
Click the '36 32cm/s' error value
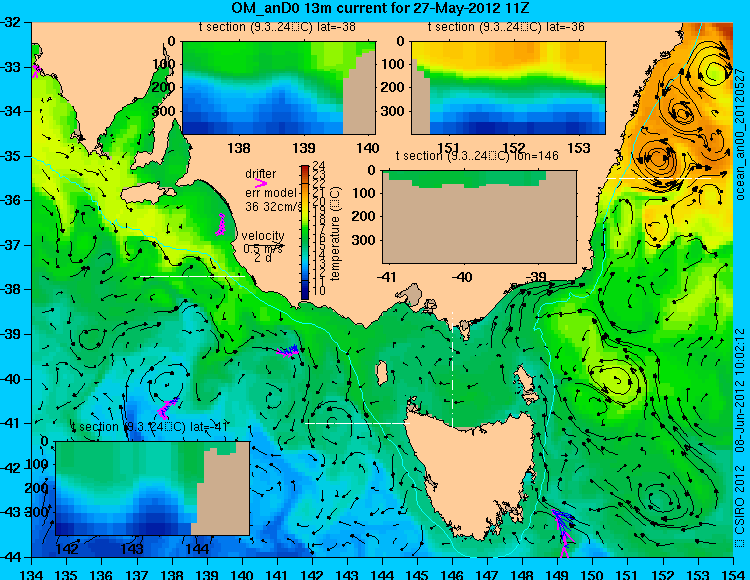coord(274,207)
